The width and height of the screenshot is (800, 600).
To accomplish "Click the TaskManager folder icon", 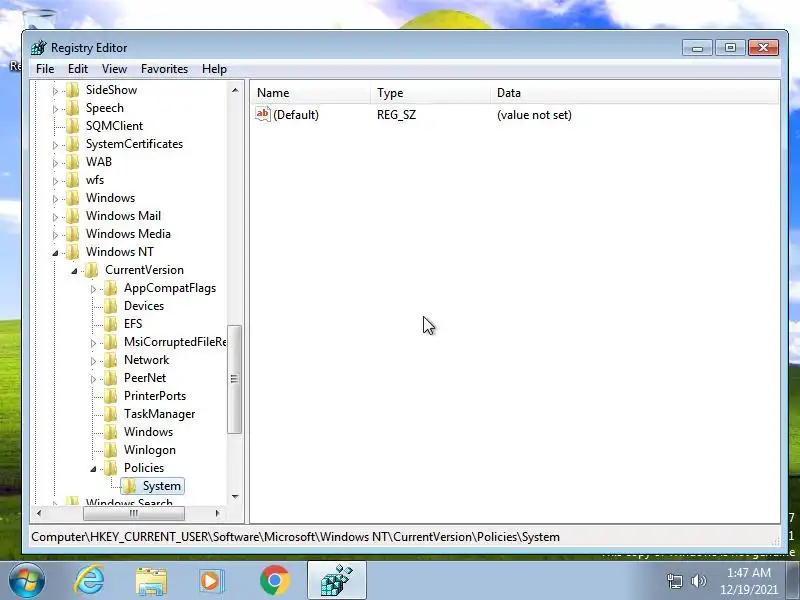I will tap(111, 414).
